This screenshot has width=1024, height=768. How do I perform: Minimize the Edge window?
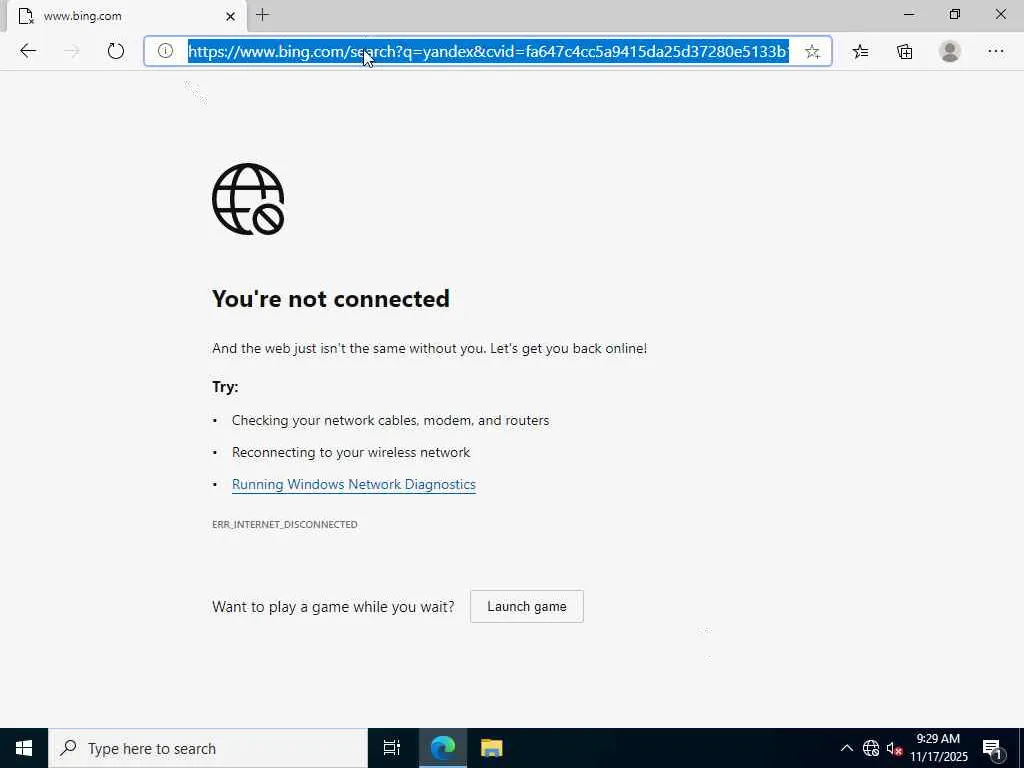coord(909,14)
